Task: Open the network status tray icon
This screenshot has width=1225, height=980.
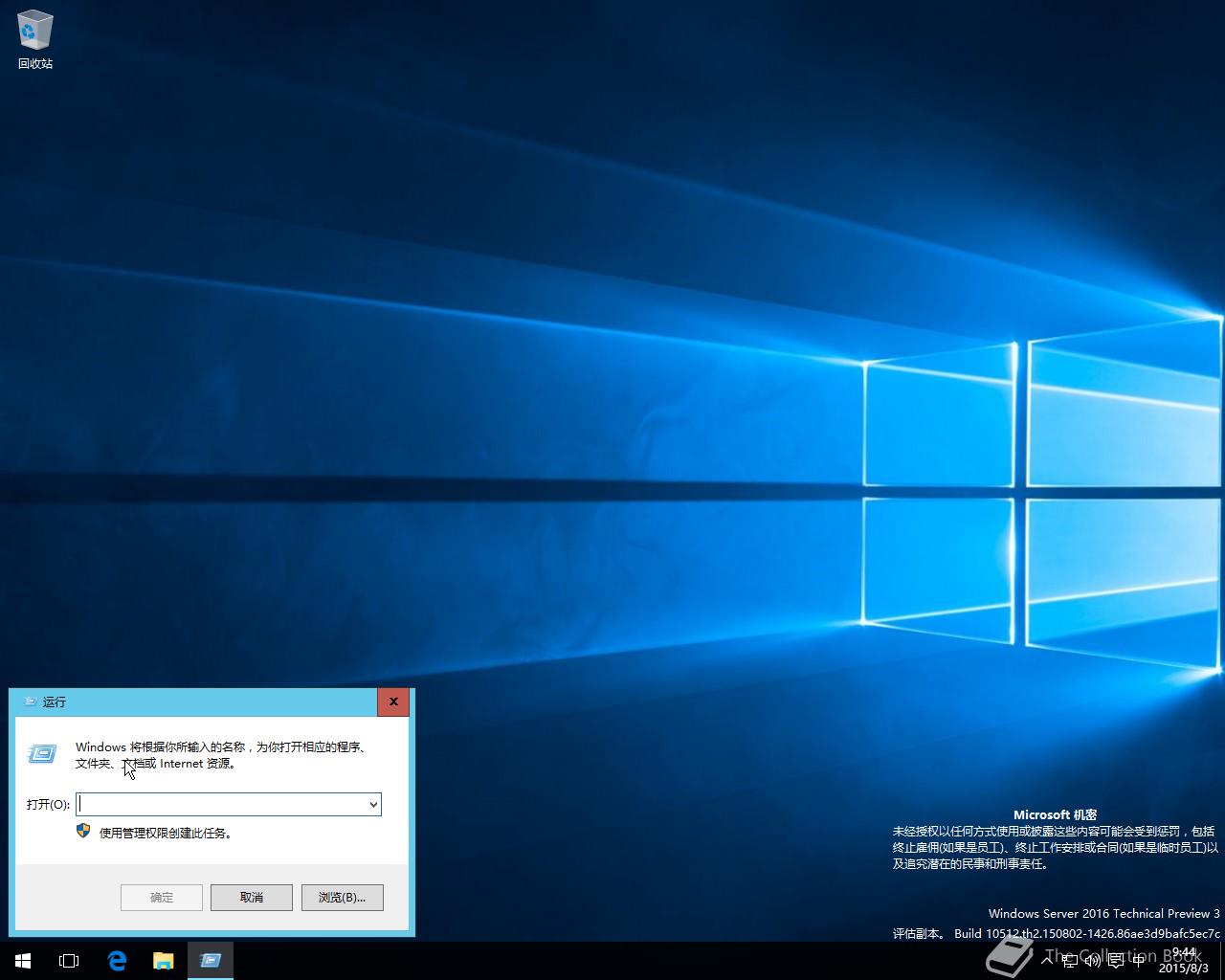Action: tap(1070, 961)
